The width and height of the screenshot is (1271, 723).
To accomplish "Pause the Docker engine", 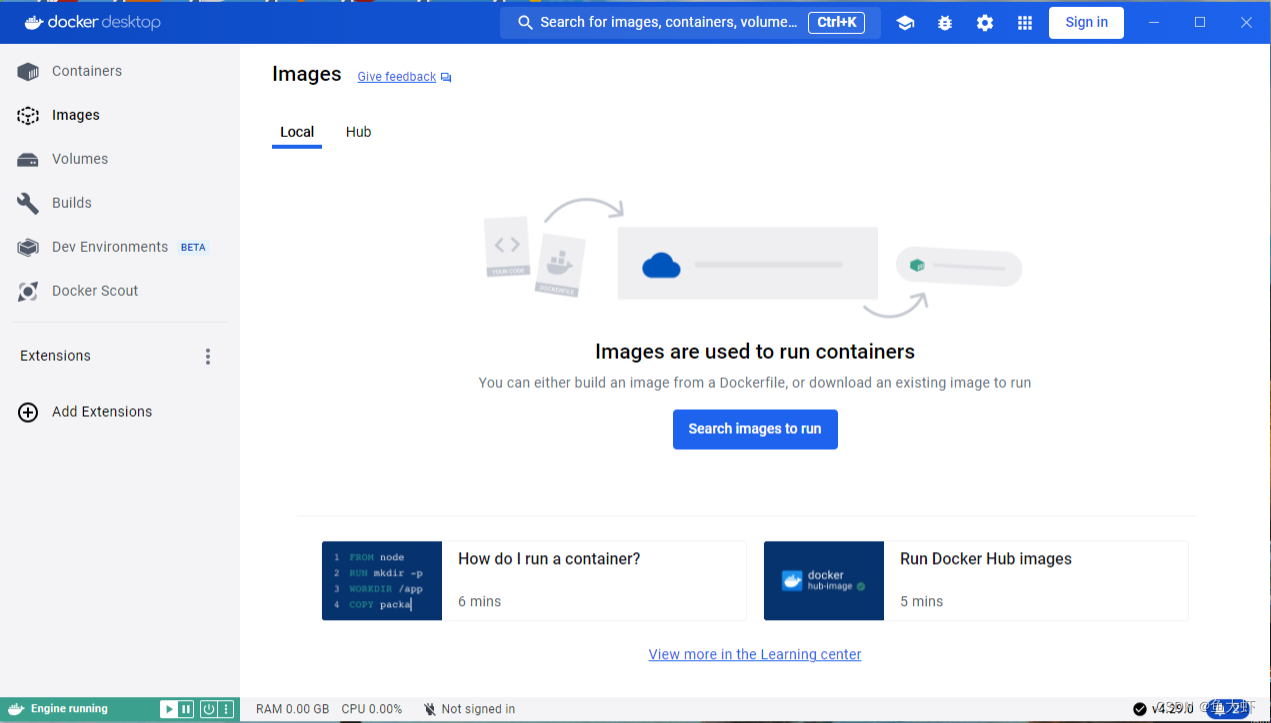I will [x=186, y=709].
